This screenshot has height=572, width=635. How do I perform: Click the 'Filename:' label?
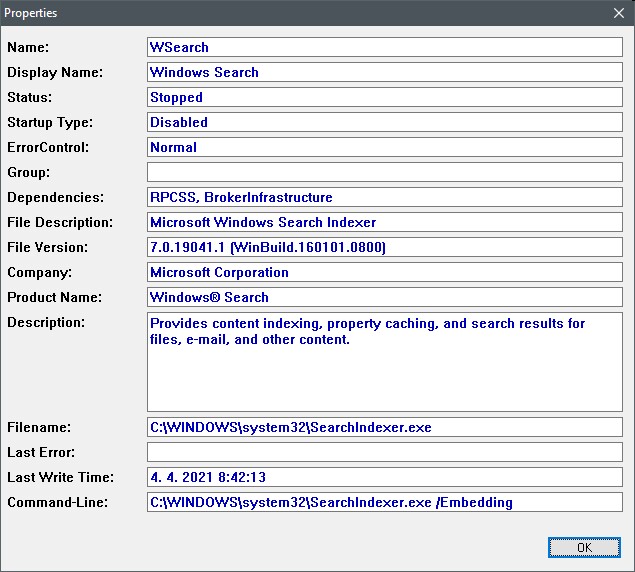[x=39, y=427]
